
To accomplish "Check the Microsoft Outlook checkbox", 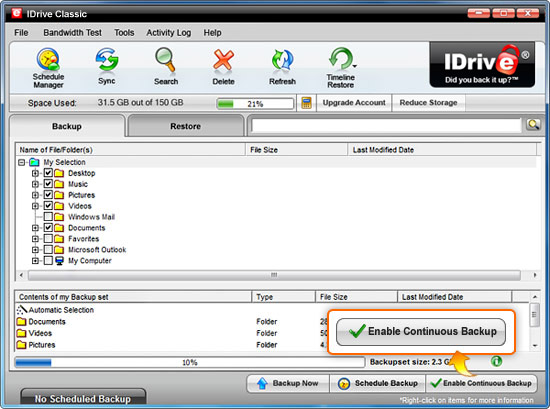I will pos(48,249).
